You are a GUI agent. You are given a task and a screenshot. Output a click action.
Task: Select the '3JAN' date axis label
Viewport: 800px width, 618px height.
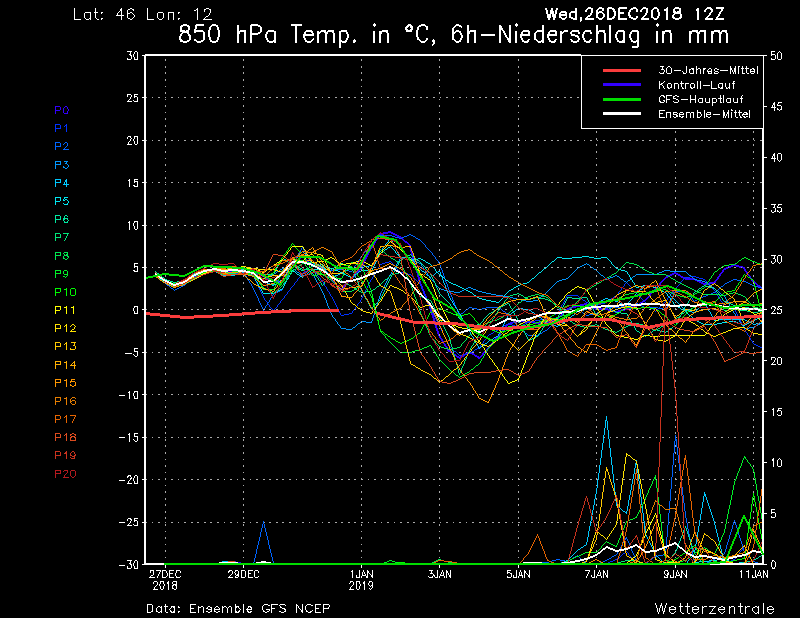click(x=440, y=574)
